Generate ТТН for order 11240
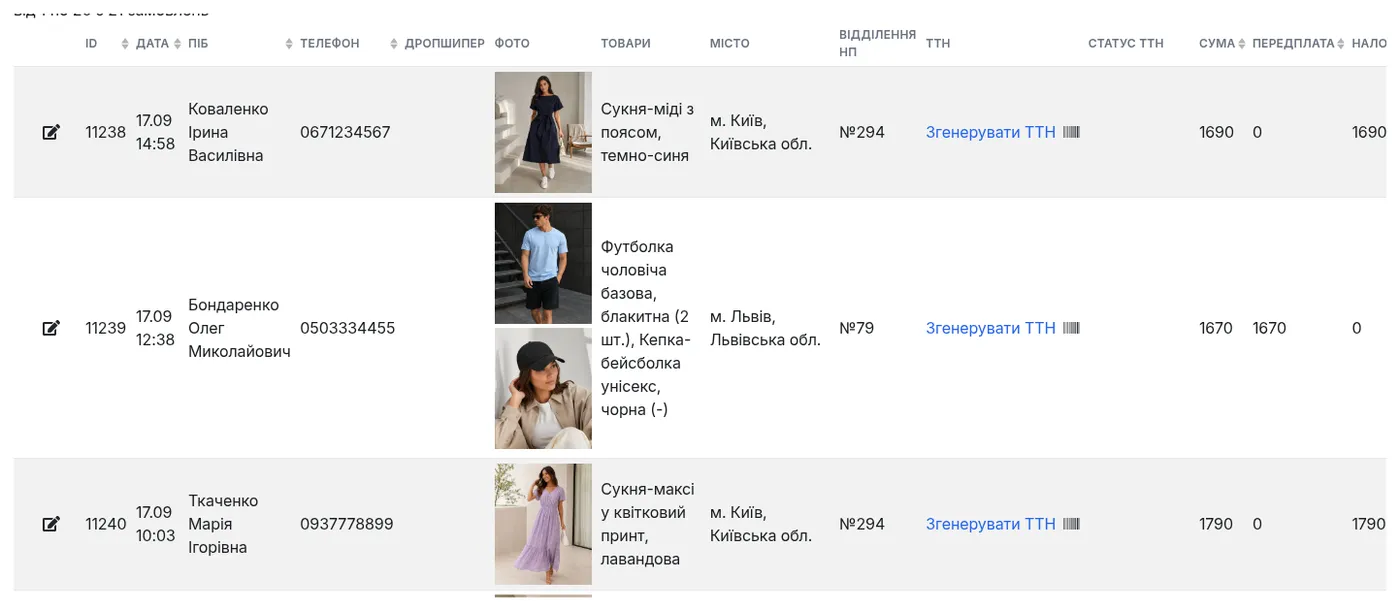1400x611 pixels. tap(990, 524)
